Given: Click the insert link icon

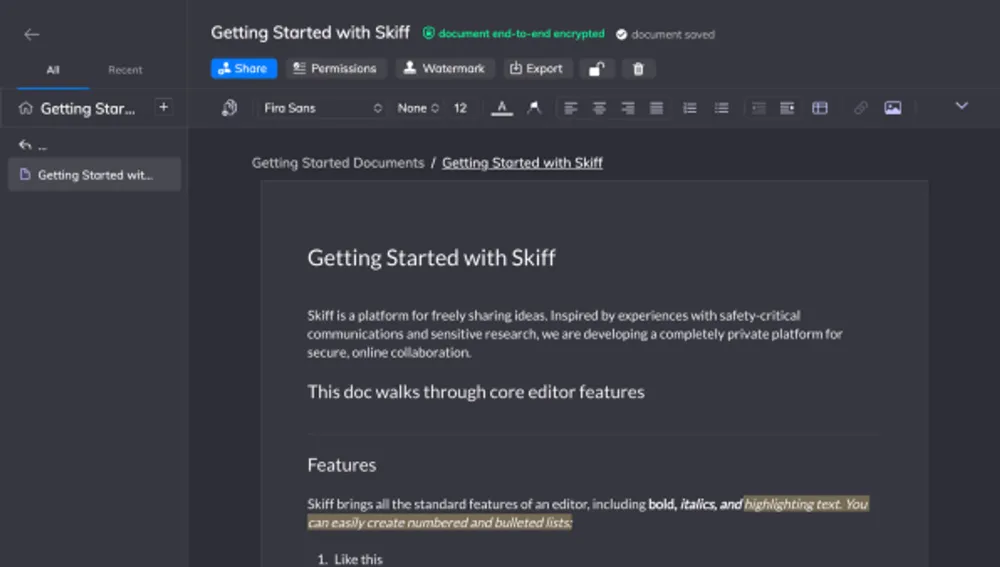Looking at the screenshot, I should (x=860, y=108).
